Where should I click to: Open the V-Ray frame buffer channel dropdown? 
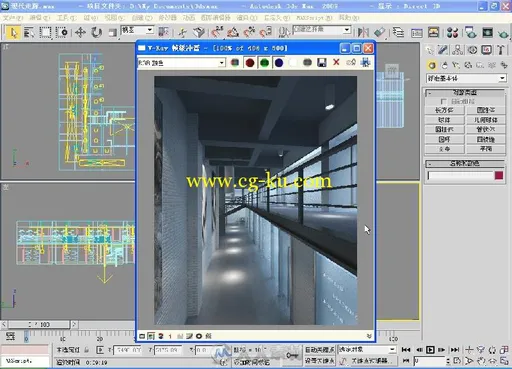[x=181, y=62]
